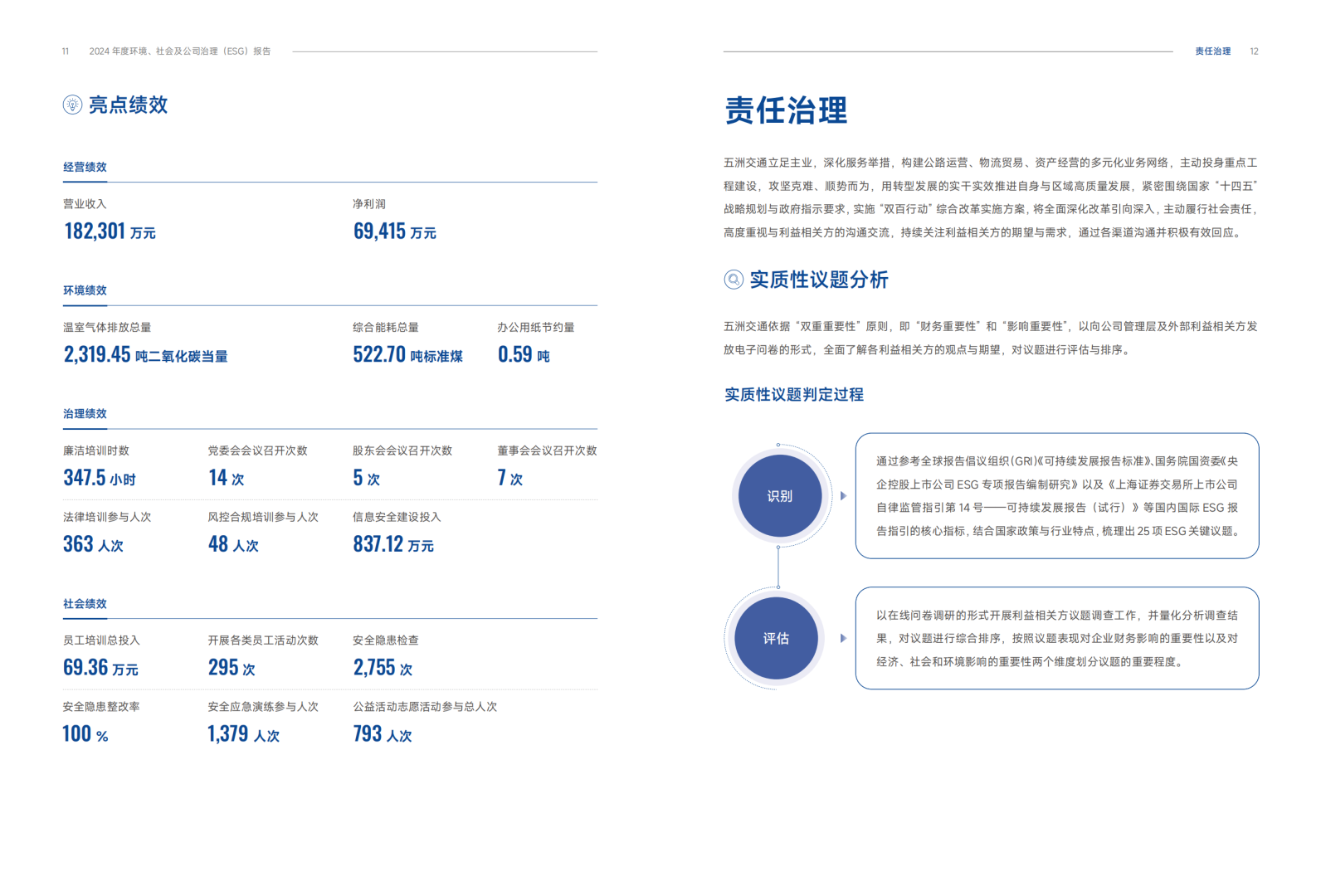This screenshot has width=1321, height=896.
Task: Click the 净利润 label
Action: point(369,204)
